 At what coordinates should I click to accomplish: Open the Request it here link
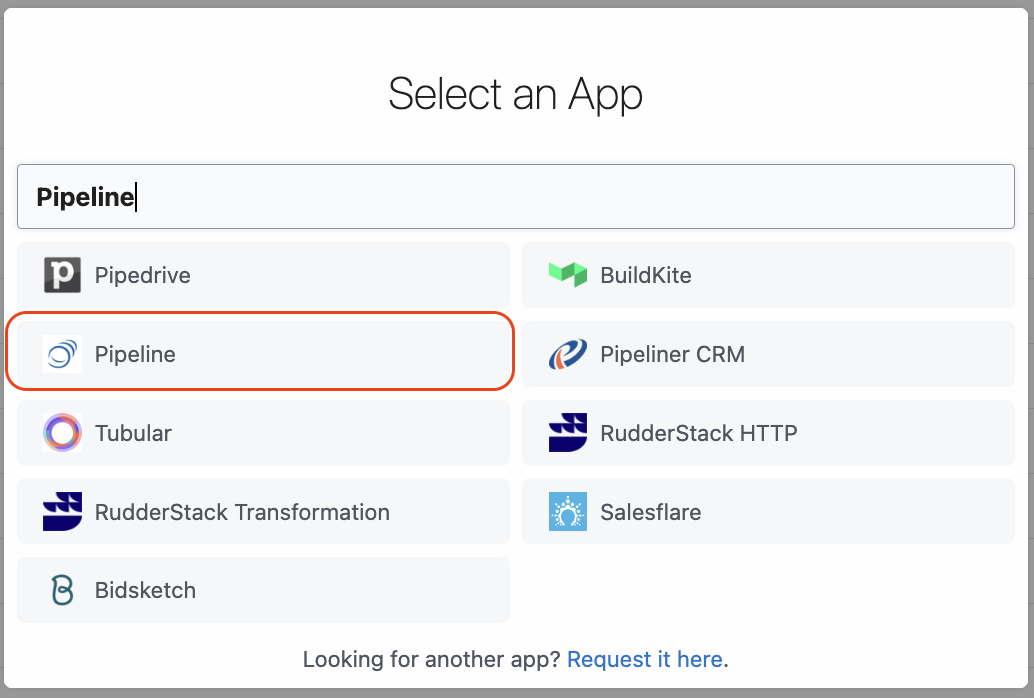point(645,659)
